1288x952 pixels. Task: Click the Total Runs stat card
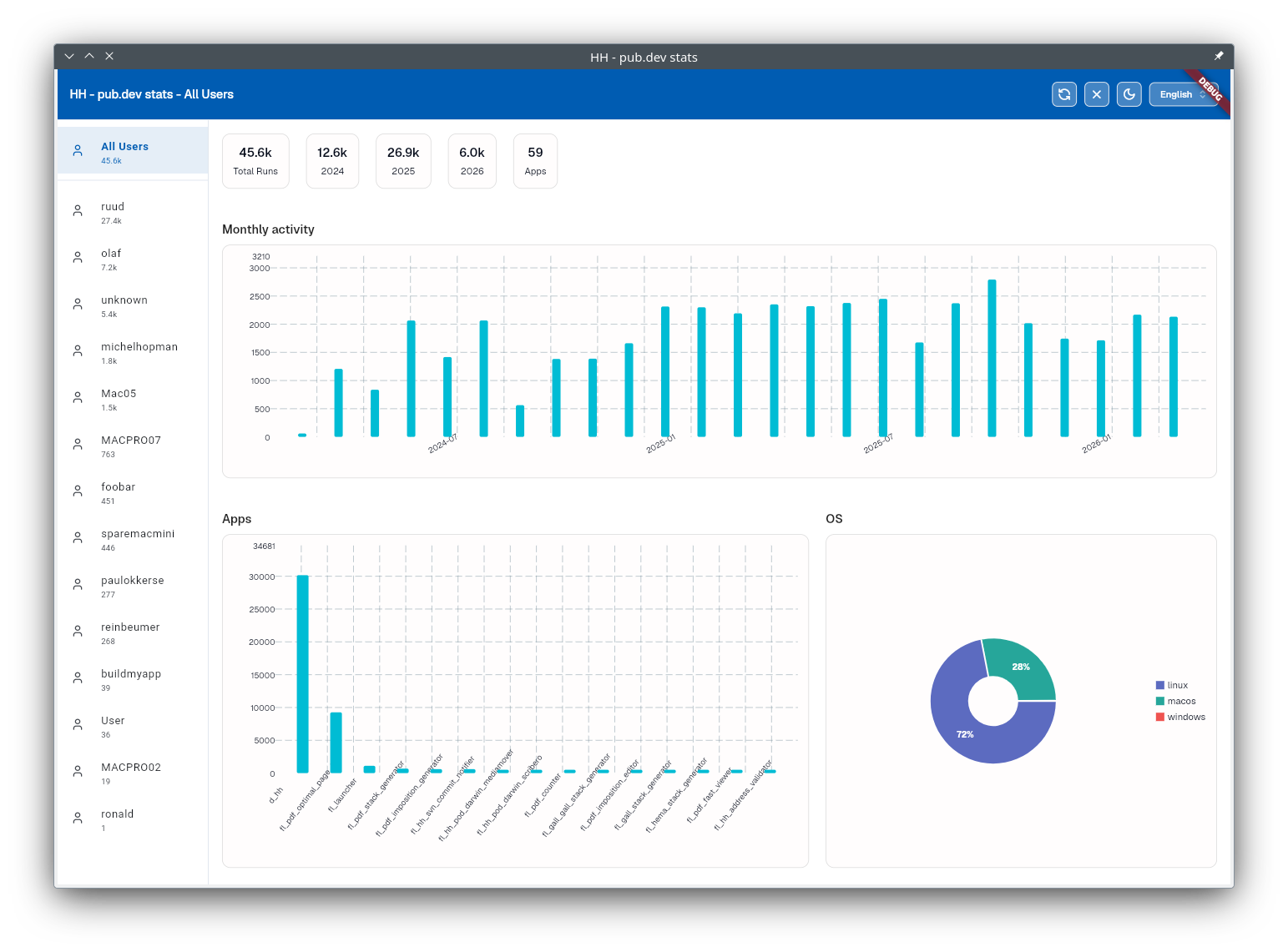(x=255, y=161)
